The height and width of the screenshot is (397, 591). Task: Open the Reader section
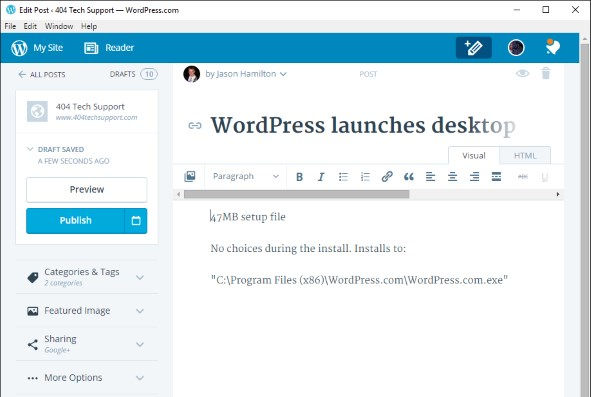pyautogui.click(x=109, y=48)
